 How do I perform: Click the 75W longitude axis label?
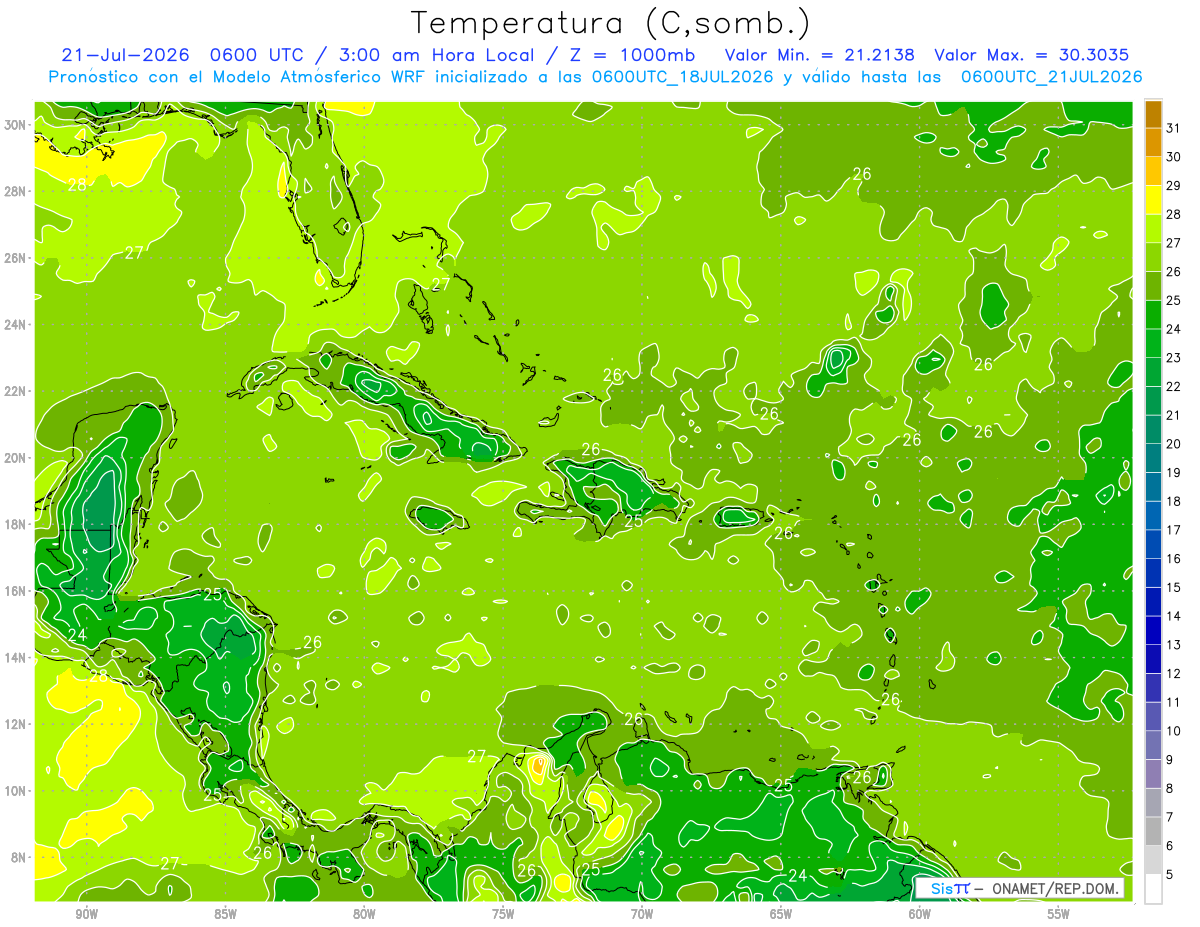[x=503, y=914]
